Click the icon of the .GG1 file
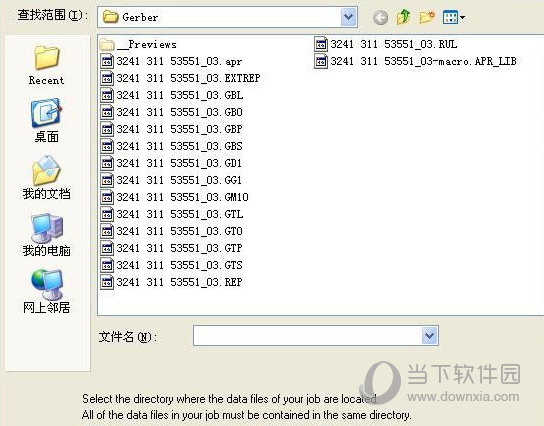 pyautogui.click(x=107, y=180)
